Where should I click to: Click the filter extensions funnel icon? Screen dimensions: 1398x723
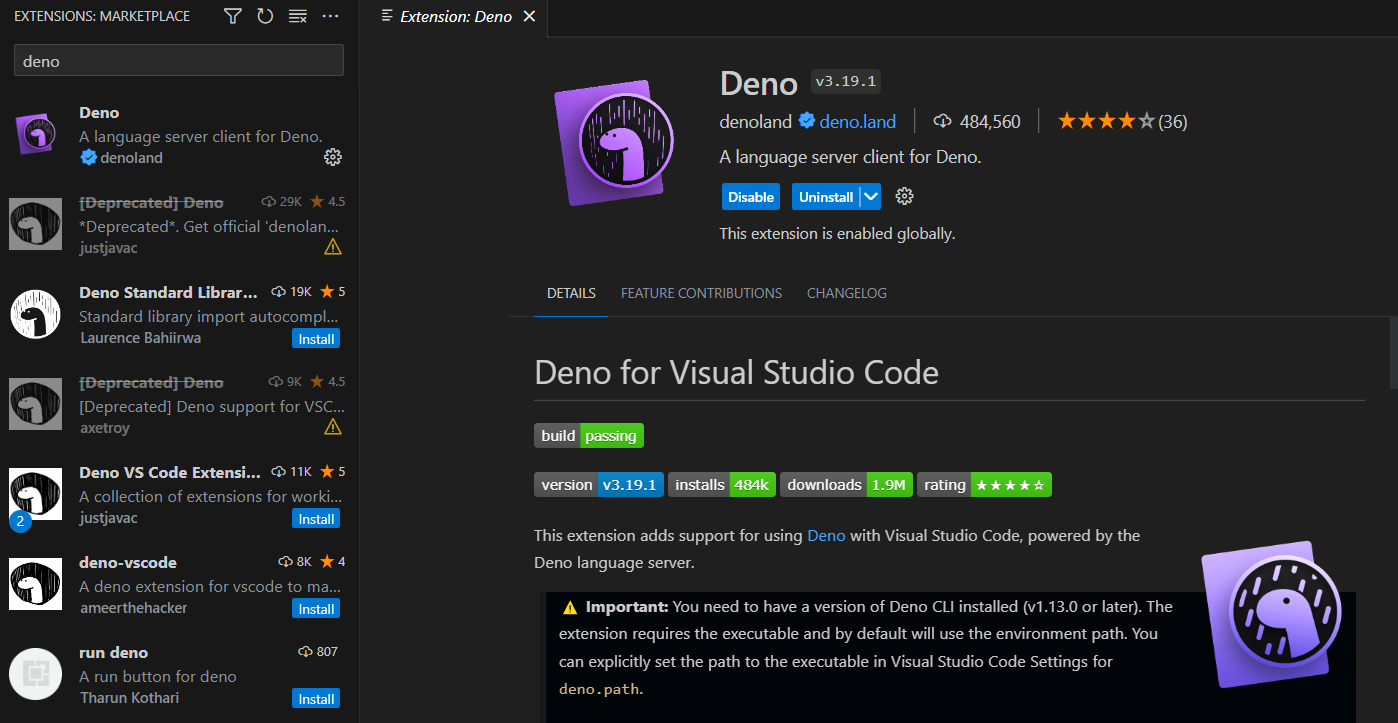click(x=233, y=16)
